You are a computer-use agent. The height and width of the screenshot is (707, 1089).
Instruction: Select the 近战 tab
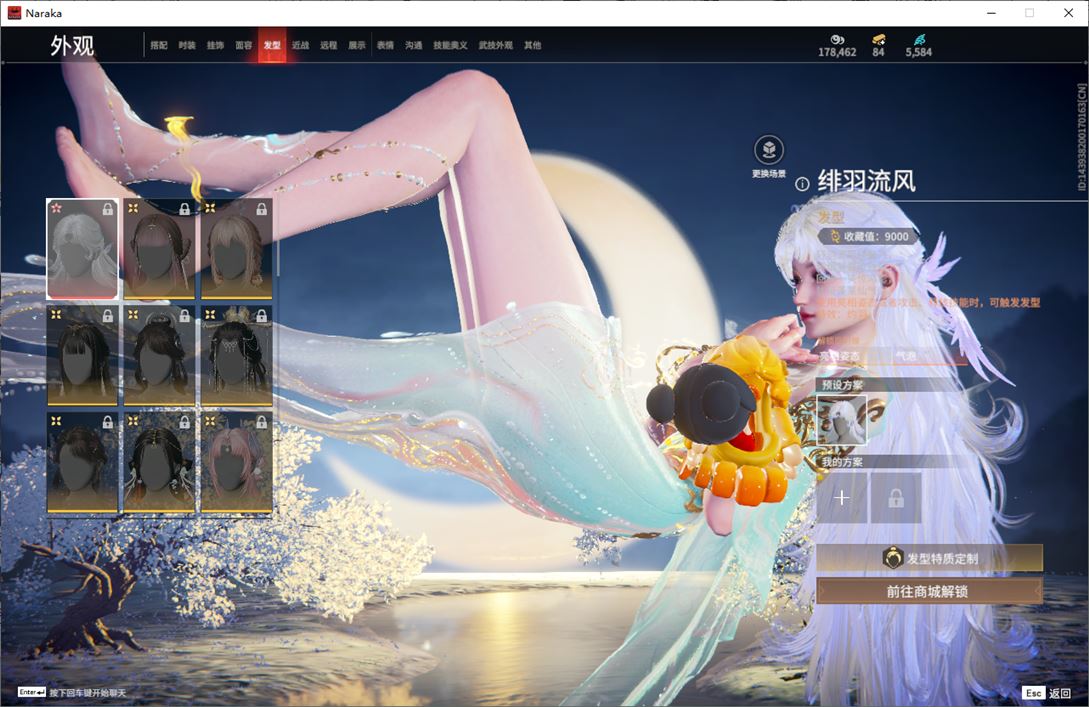300,45
